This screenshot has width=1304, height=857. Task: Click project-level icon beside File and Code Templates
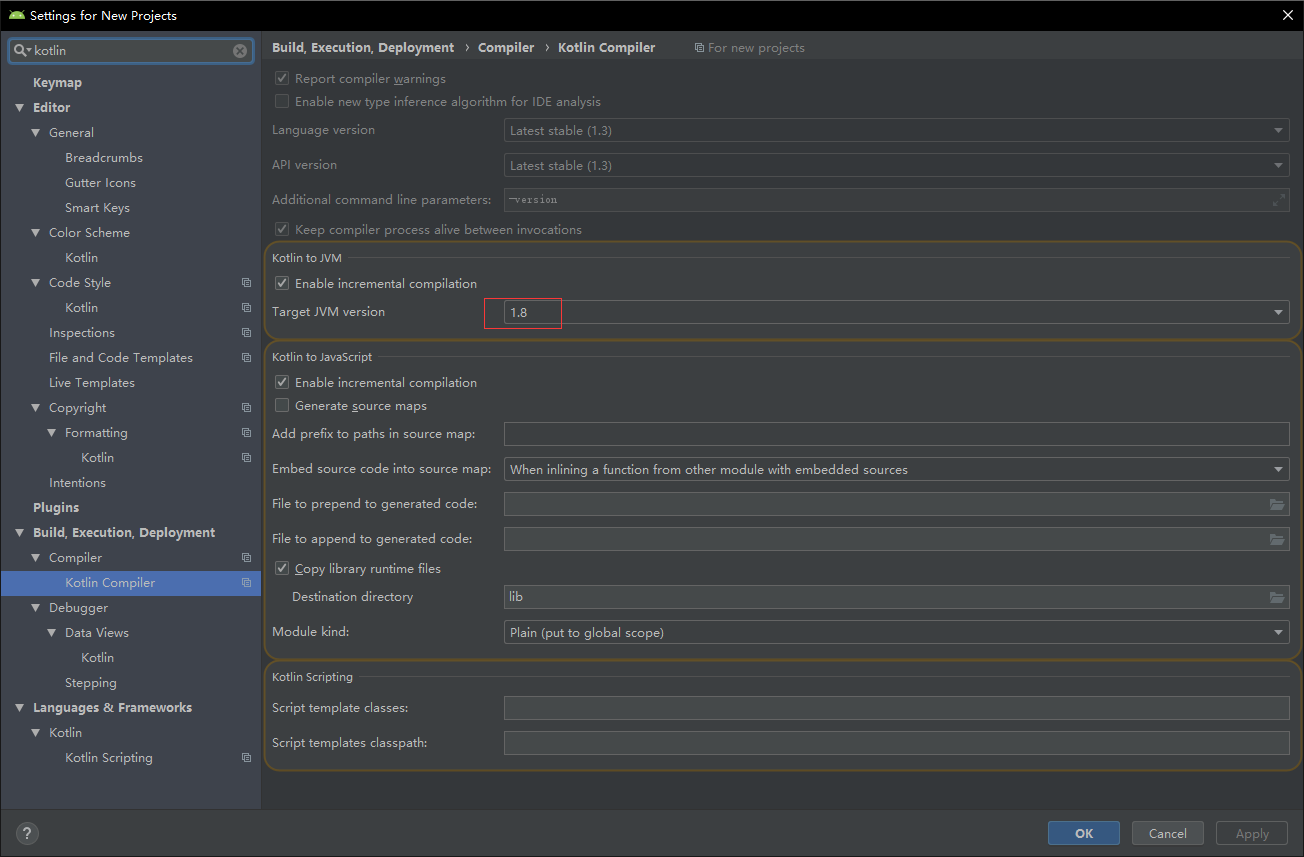click(x=246, y=358)
